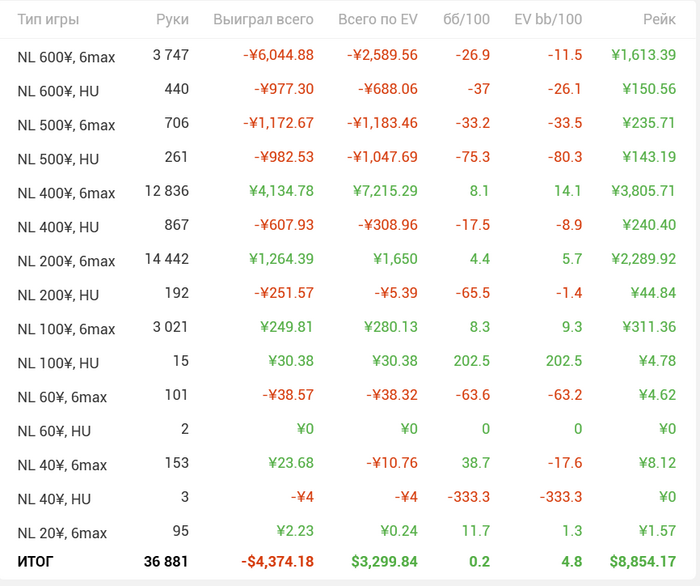Click hands value '3 747'

tap(171, 55)
